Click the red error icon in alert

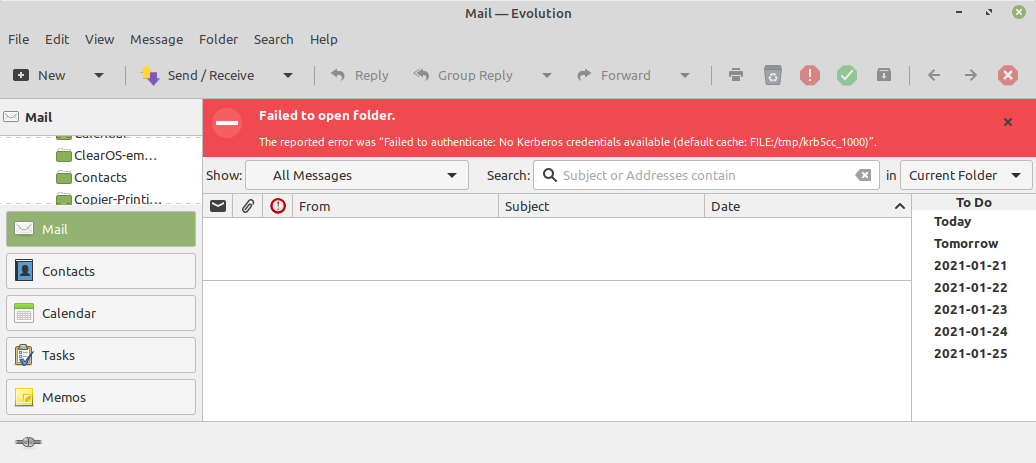pos(227,123)
